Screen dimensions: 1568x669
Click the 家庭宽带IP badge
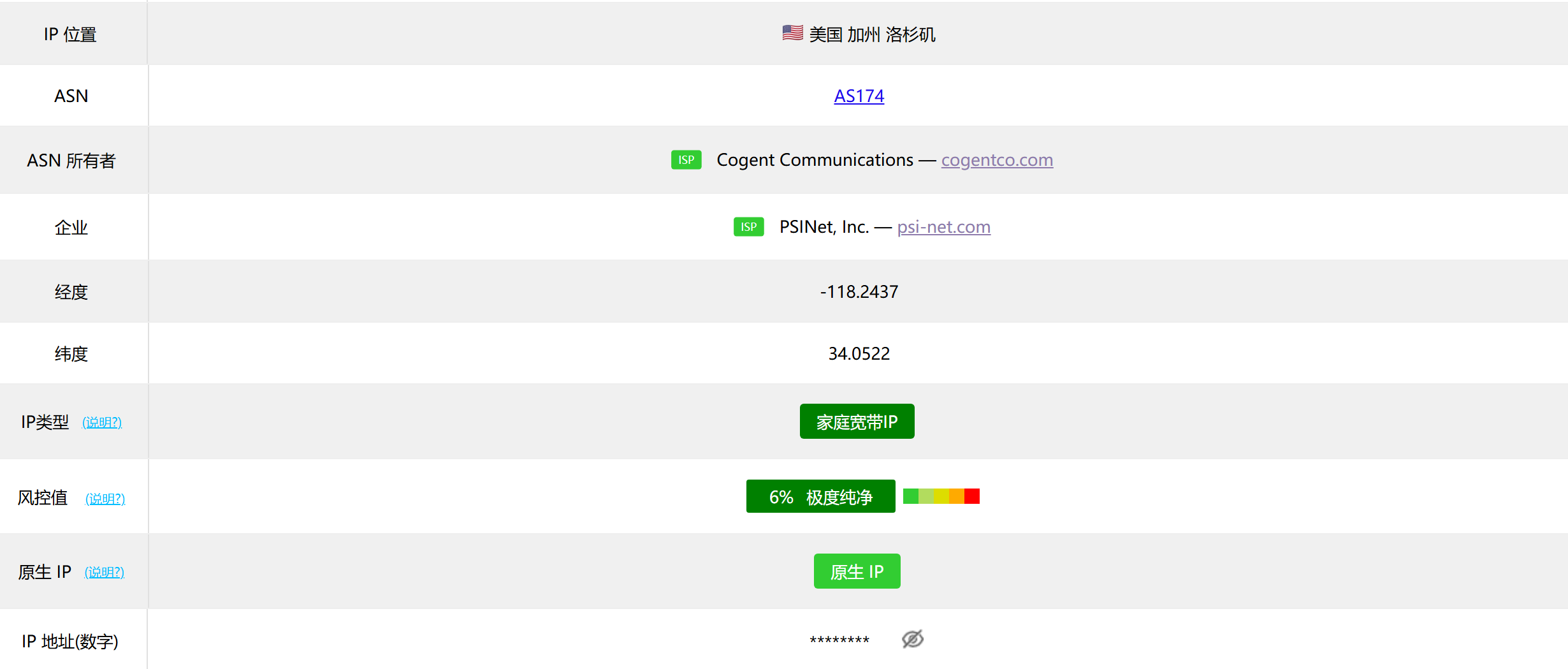point(857,422)
